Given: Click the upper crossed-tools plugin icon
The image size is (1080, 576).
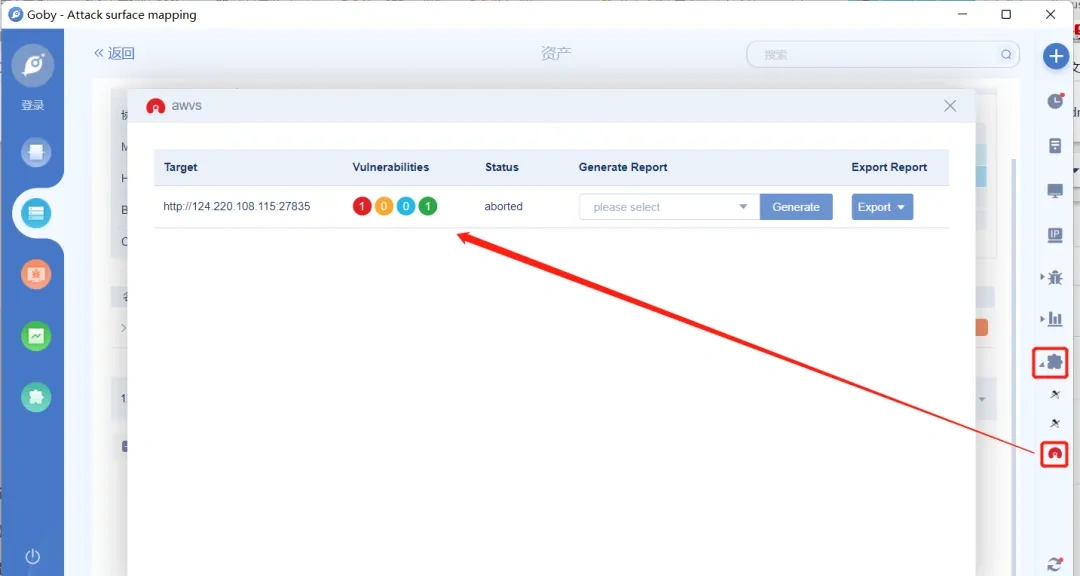Looking at the screenshot, I should tap(1055, 395).
